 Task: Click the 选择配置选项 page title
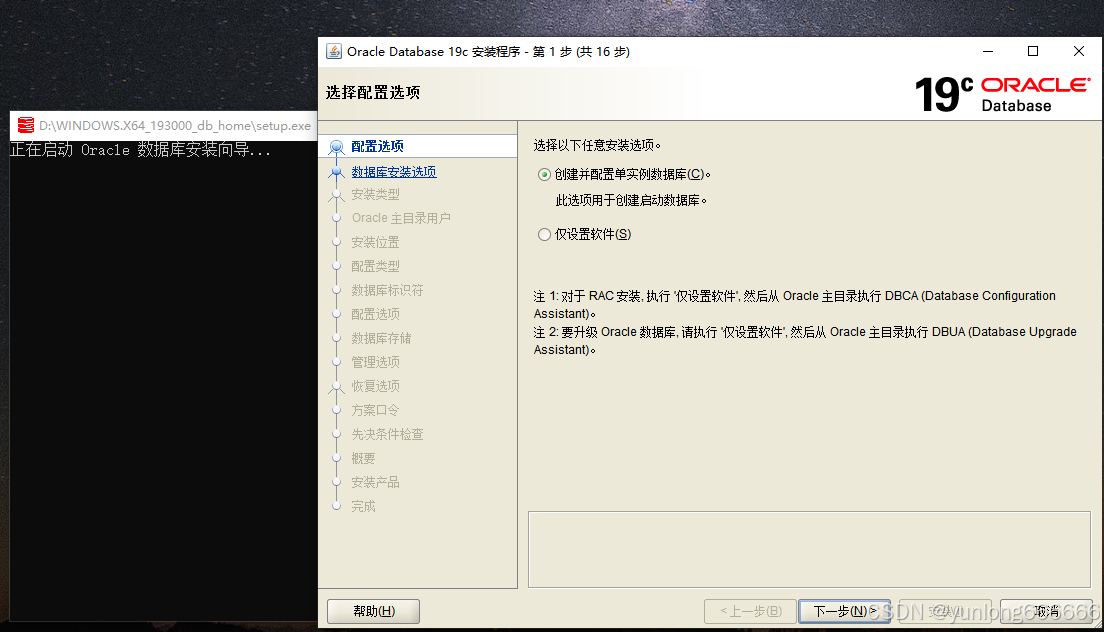372,92
